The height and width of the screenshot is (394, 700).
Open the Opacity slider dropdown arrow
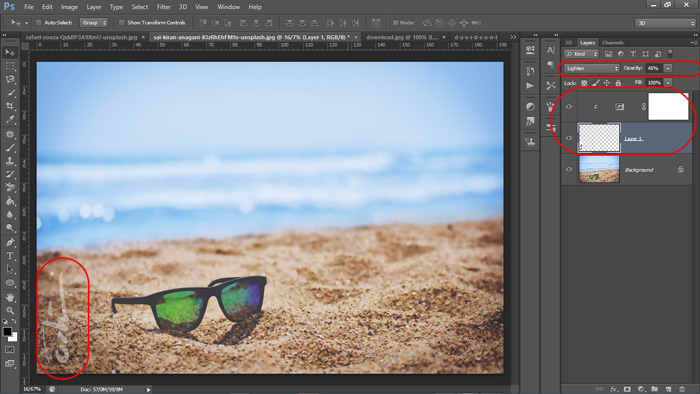[x=668, y=68]
